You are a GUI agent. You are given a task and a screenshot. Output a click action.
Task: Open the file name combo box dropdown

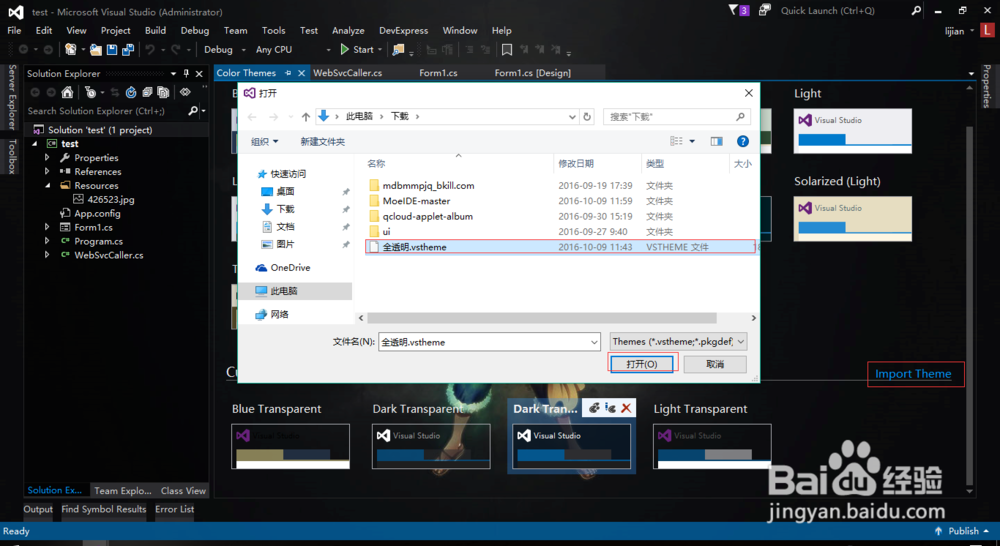594,343
